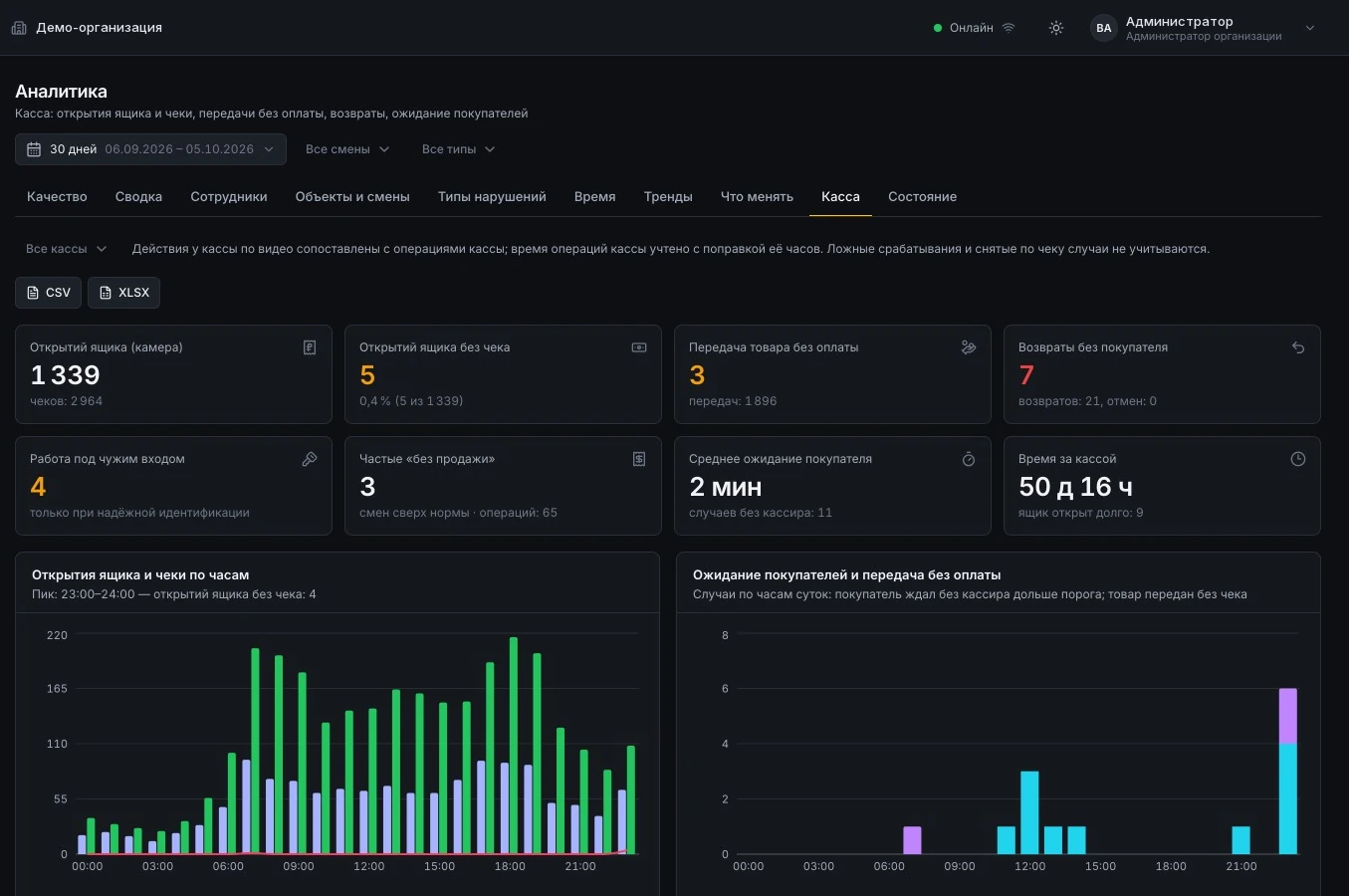Screen dimensions: 1349x896
Task: Click the Wi-Fi icon next to Онлайн
Action: point(1009,28)
